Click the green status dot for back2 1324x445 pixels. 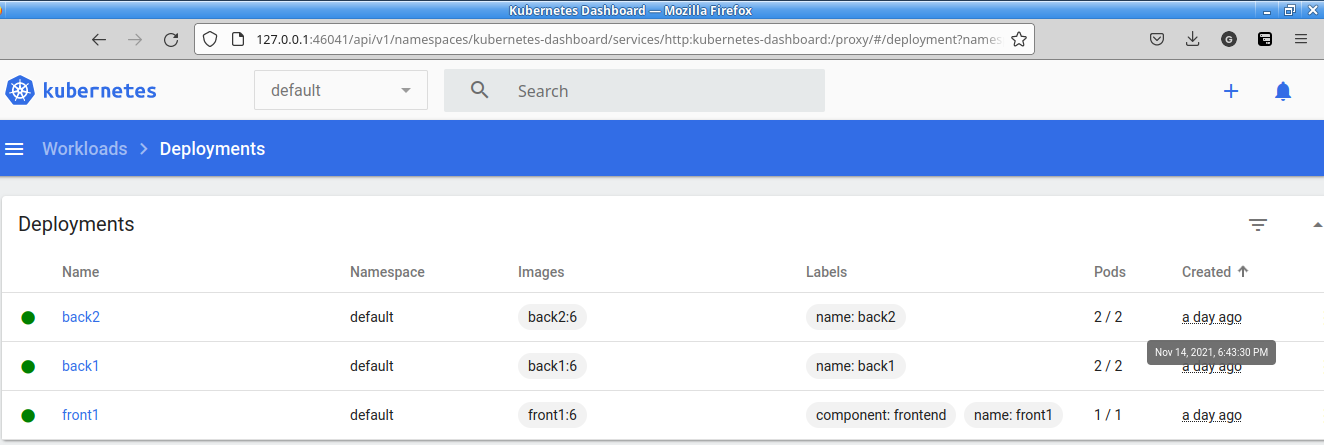coord(28,317)
